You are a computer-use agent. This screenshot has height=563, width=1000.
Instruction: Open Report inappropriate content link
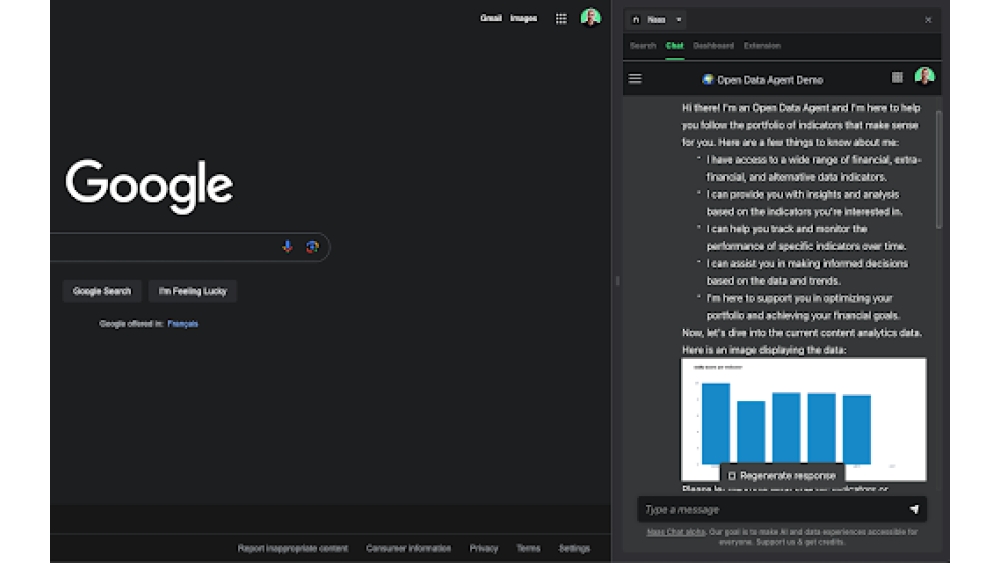(293, 548)
